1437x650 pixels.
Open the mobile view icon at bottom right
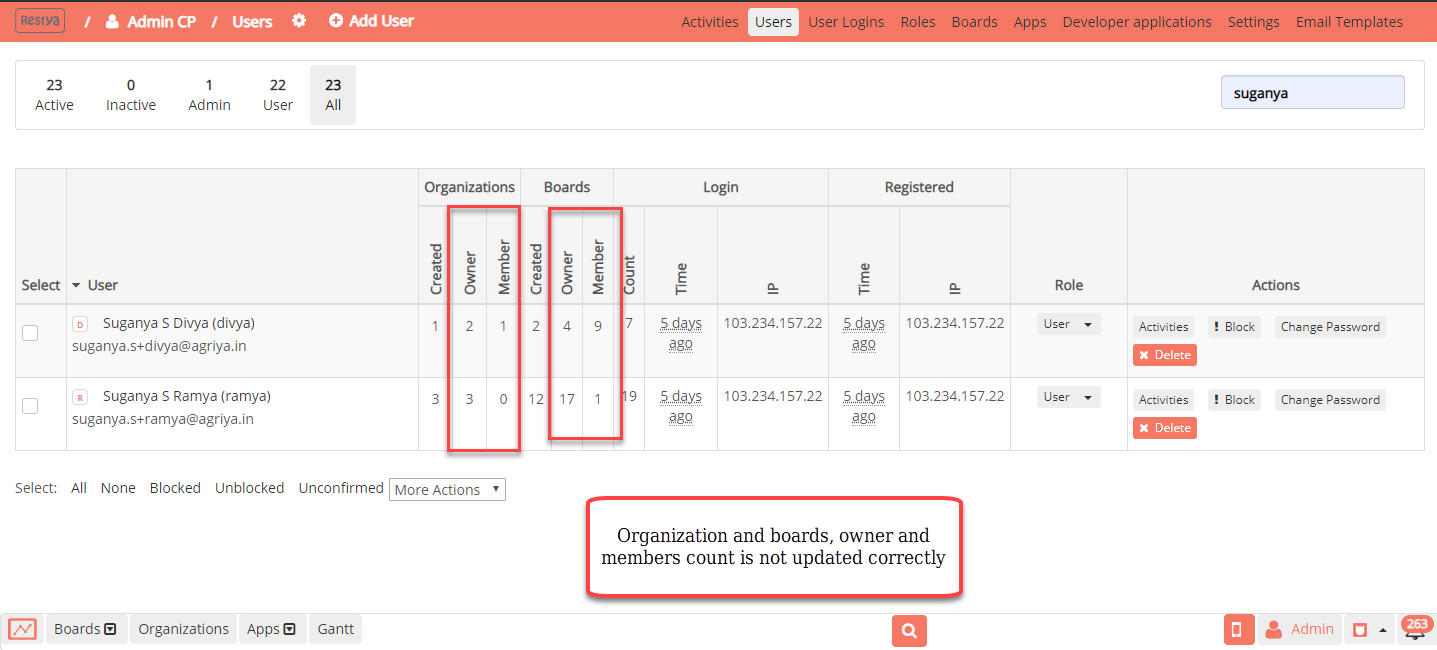click(x=1238, y=629)
